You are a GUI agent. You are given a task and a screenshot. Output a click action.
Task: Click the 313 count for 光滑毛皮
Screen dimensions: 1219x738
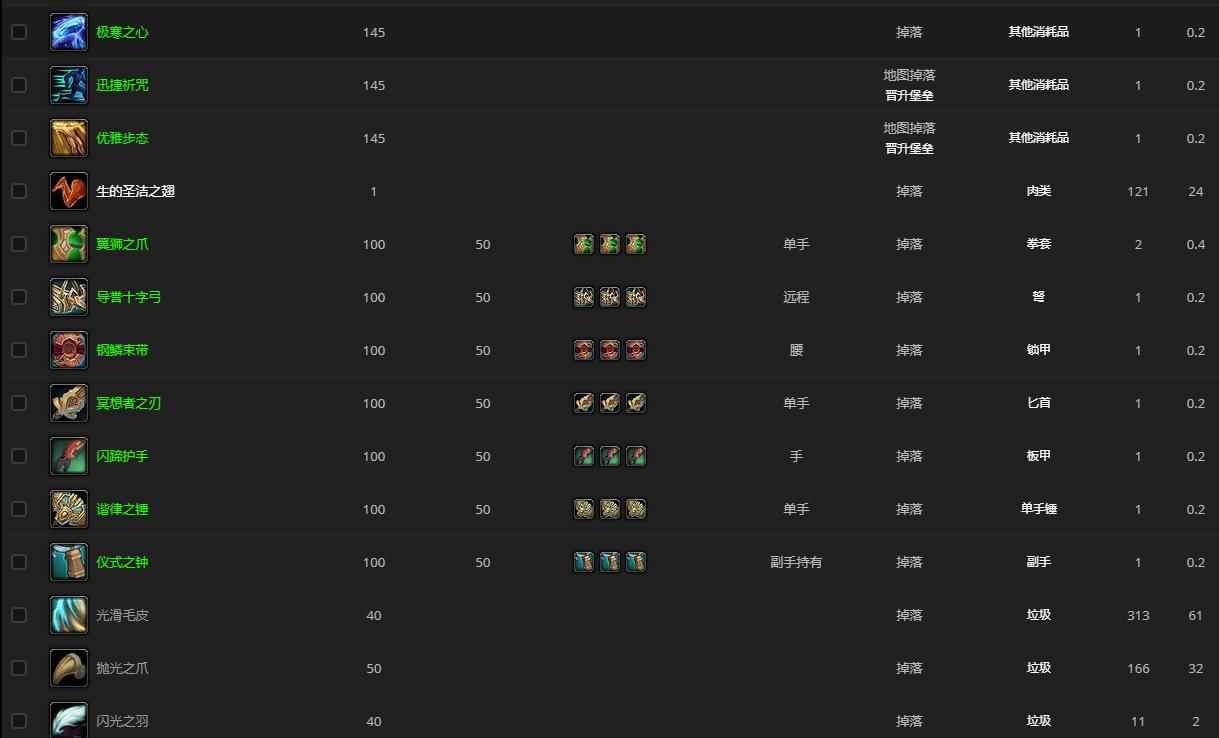(x=1138, y=615)
